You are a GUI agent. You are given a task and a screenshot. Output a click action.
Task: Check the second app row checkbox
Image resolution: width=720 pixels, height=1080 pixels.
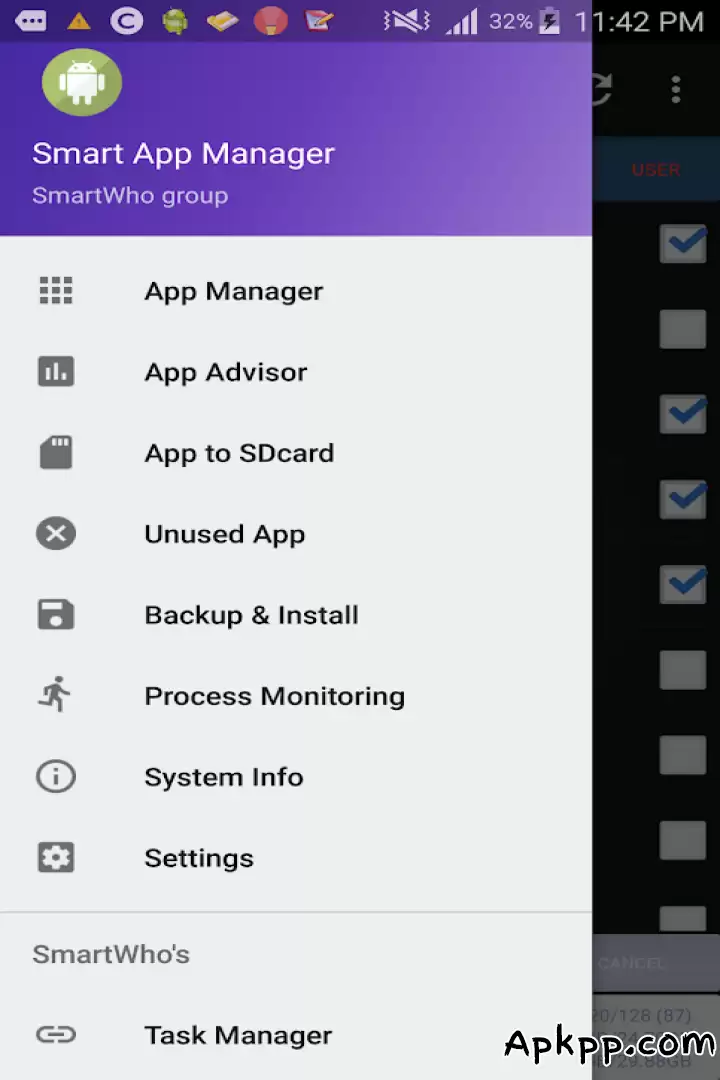tap(683, 329)
